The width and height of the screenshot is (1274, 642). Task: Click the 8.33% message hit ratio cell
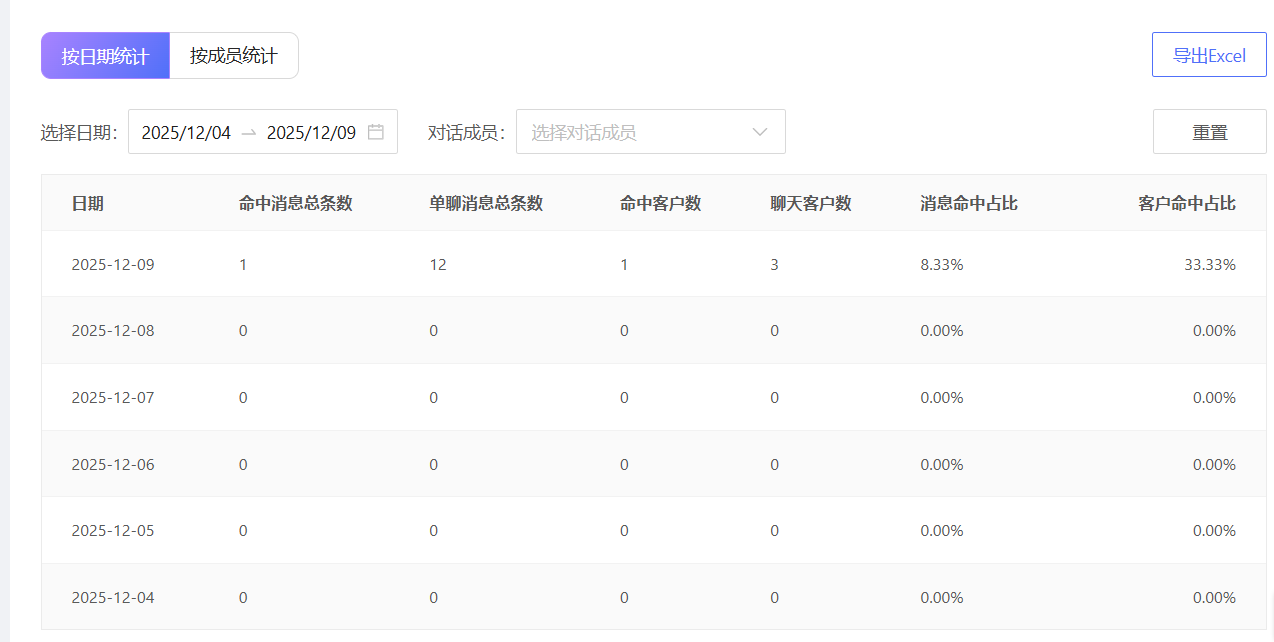tap(942, 265)
